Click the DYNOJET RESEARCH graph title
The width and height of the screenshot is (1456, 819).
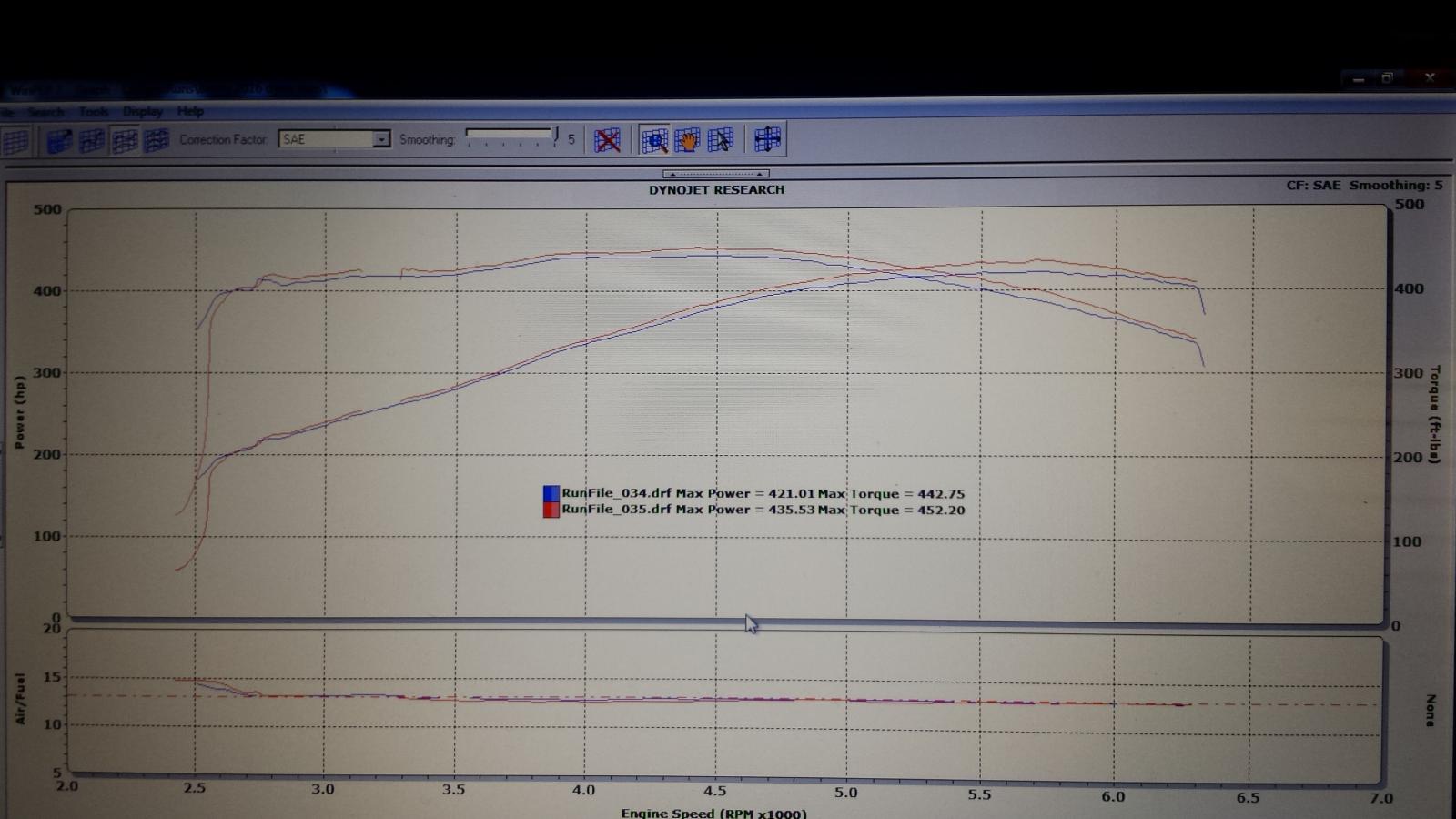(x=716, y=189)
